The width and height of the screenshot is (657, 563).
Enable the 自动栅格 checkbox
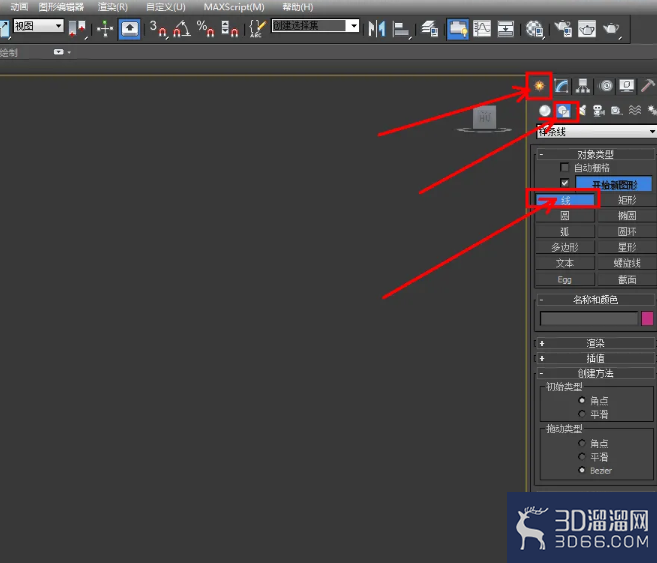pyautogui.click(x=564, y=168)
